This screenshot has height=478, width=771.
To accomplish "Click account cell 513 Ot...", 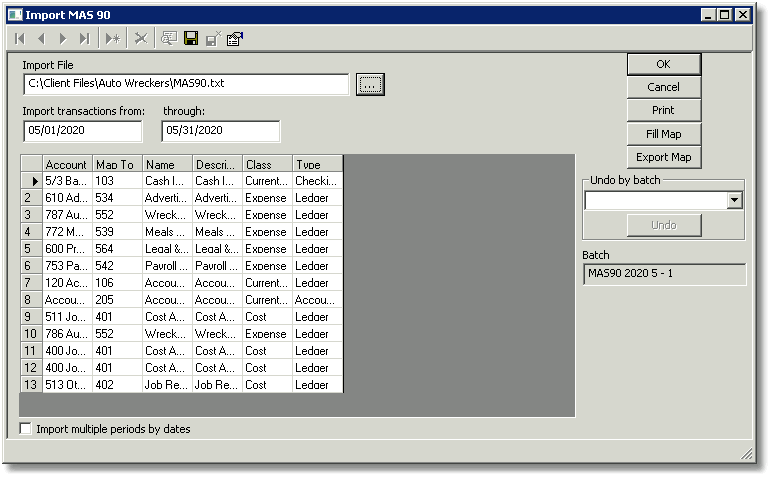I will (67, 385).
